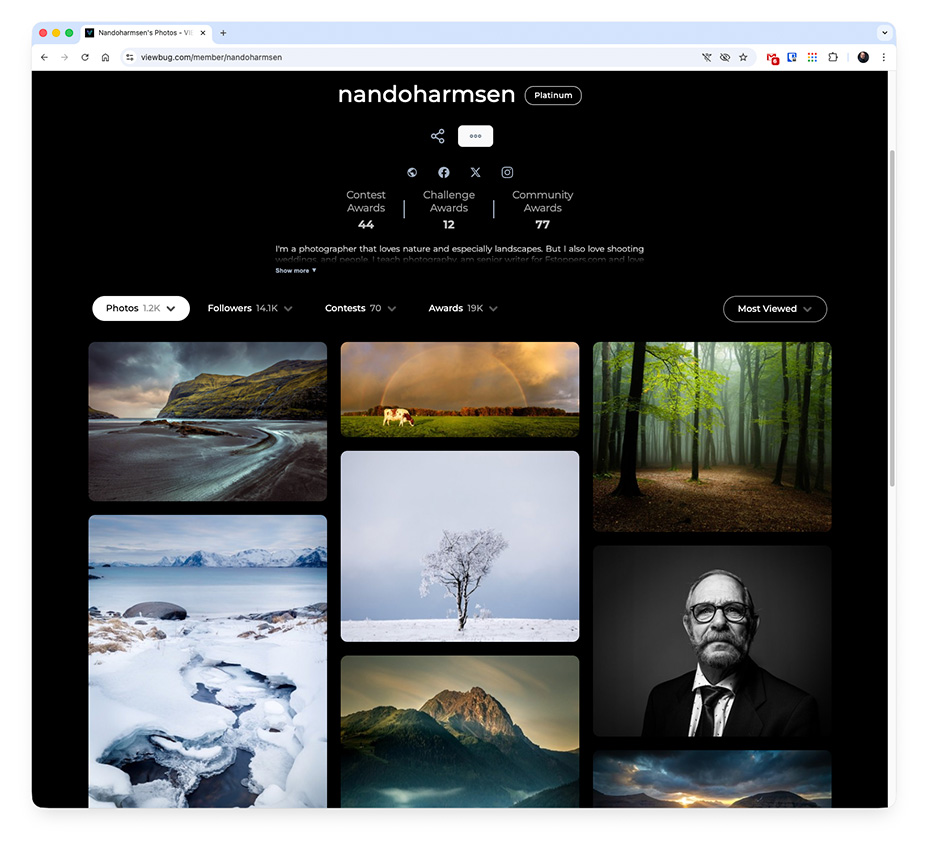
Task: Expand bio with Show more
Action: (x=295, y=271)
